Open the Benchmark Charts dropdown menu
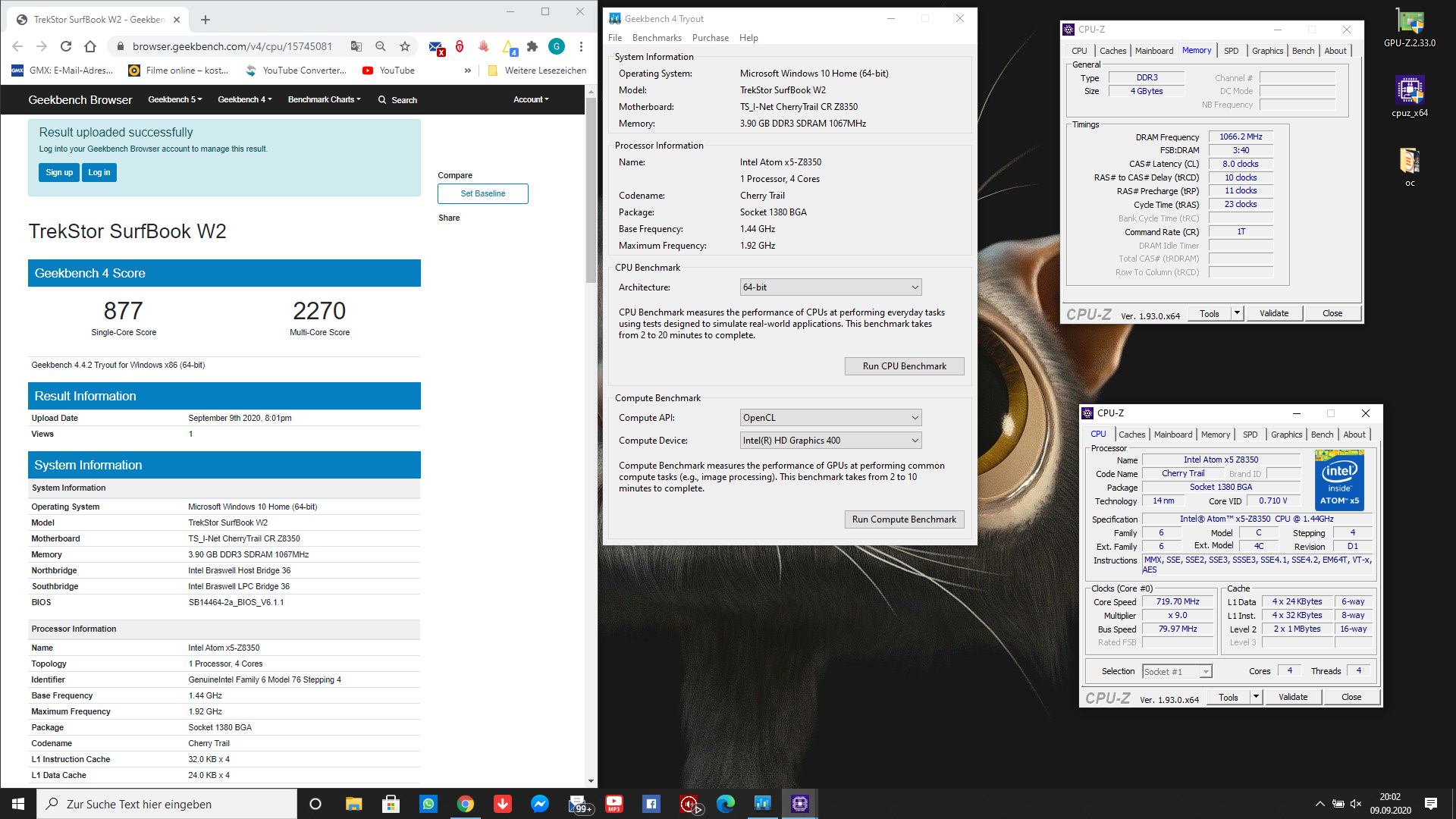 324,99
